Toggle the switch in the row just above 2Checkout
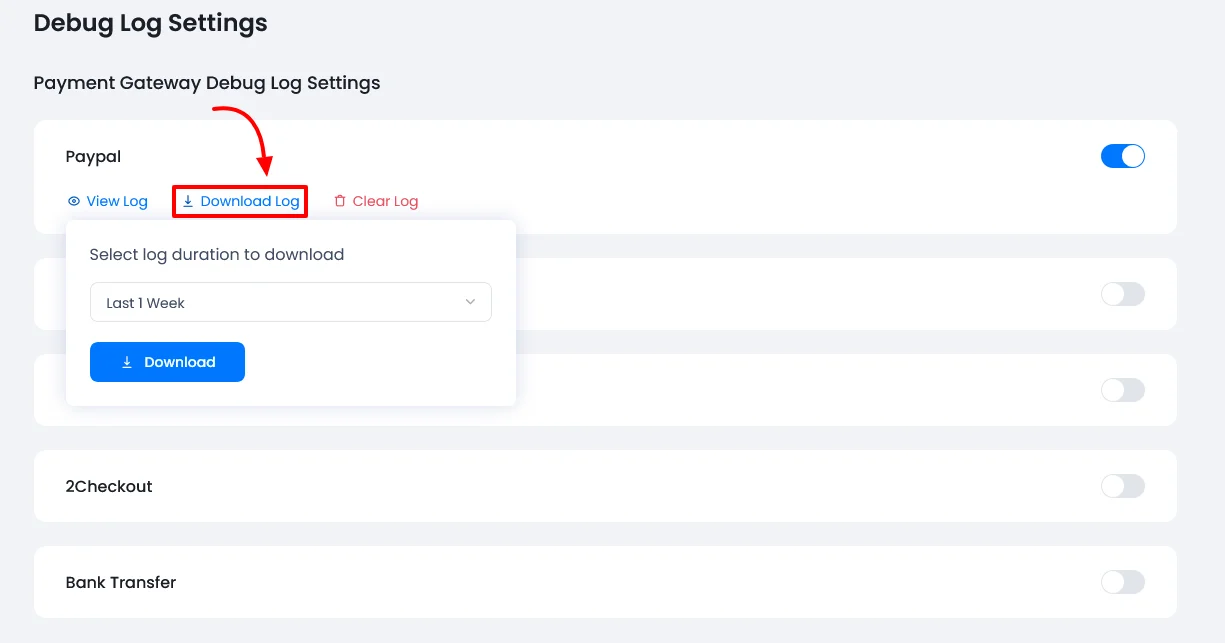 pyautogui.click(x=1122, y=390)
